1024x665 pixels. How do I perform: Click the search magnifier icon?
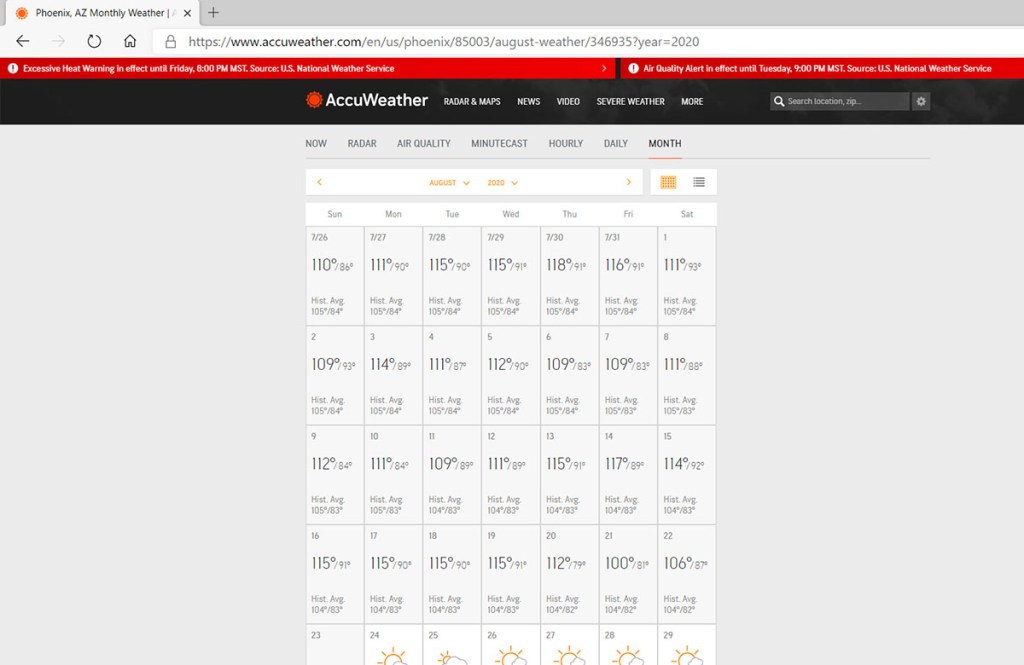[x=778, y=101]
